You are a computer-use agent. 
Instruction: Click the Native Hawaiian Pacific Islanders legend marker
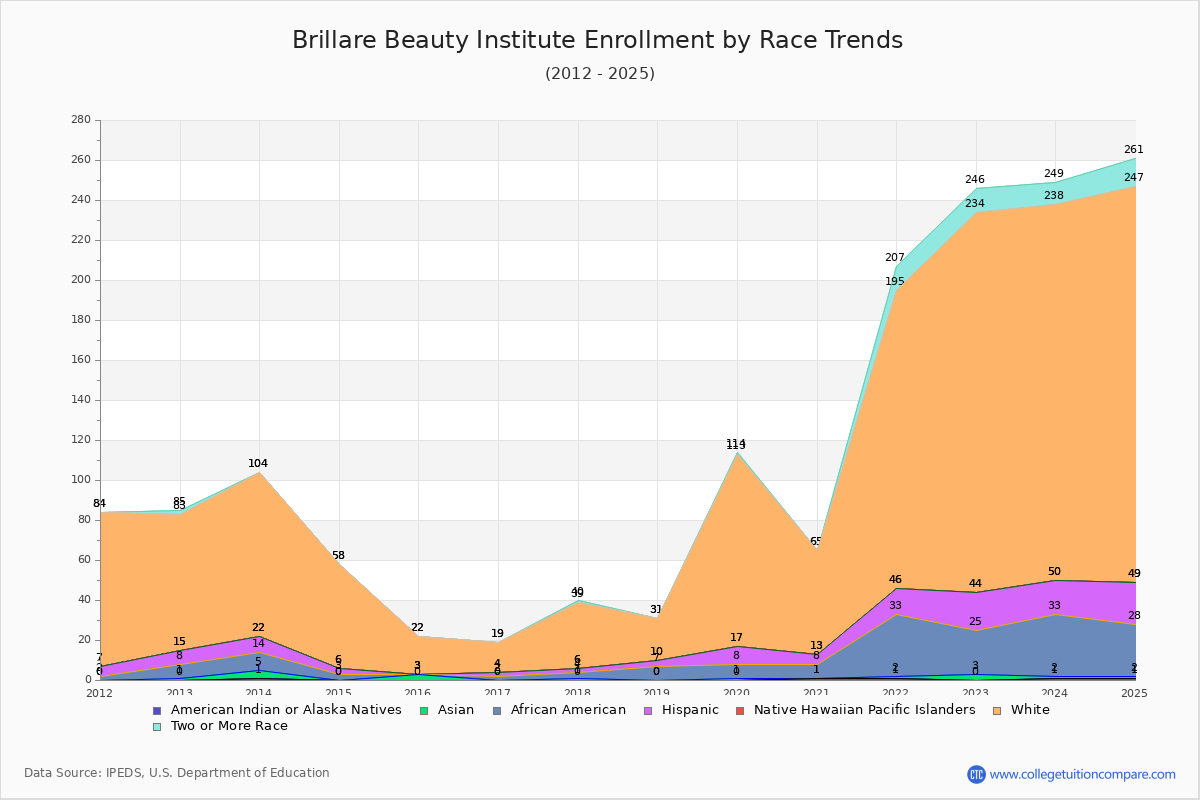tap(739, 710)
